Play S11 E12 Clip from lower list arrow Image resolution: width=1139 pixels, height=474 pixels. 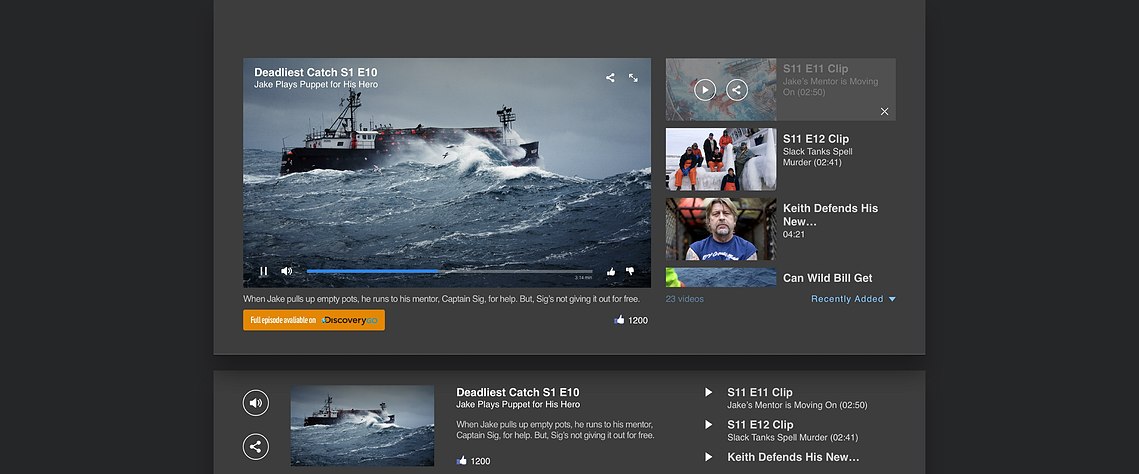pyautogui.click(x=708, y=425)
